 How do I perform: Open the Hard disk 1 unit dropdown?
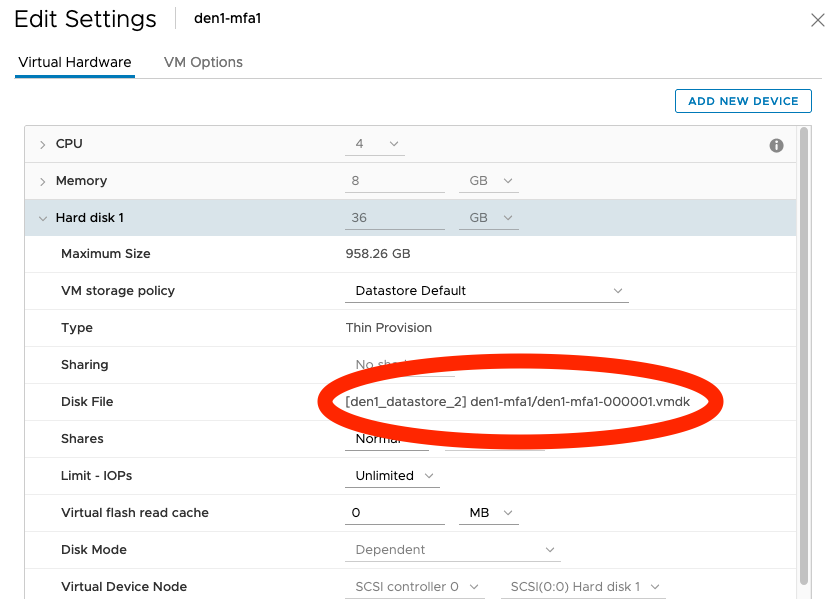coord(489,218)
